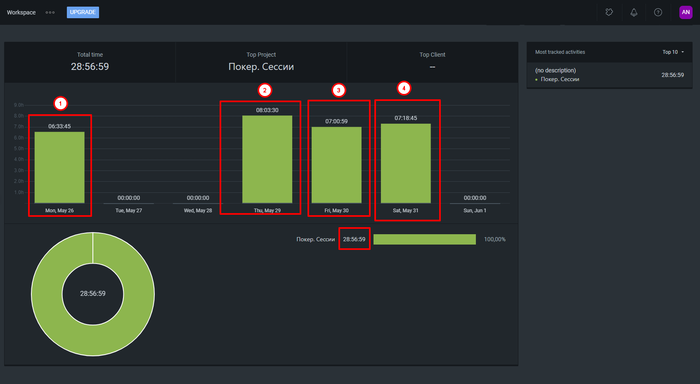Select the Thu, May 29 green bar
700x384 pixels.
(267, 159)
